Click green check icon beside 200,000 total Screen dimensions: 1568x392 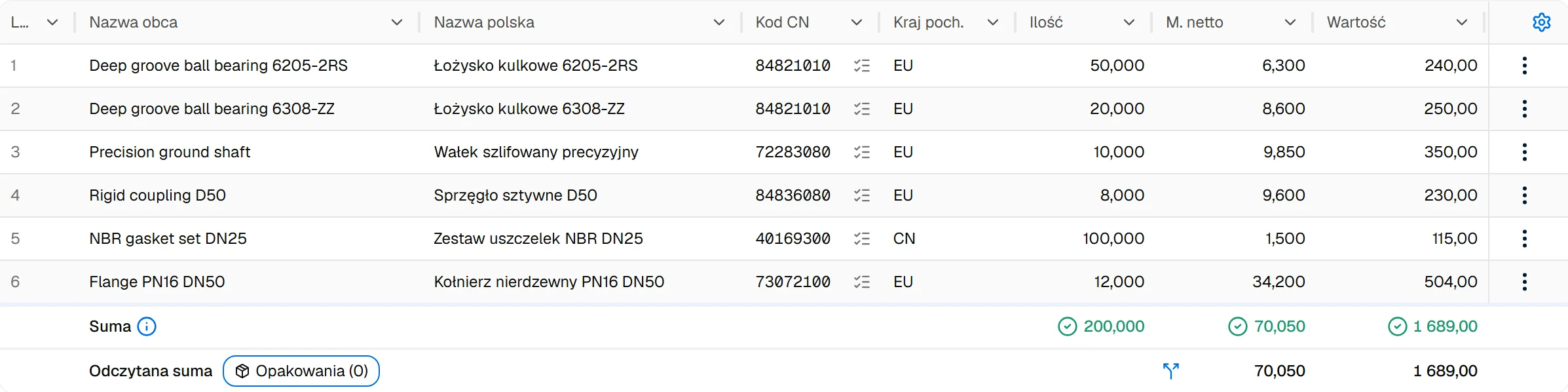pos(1067,326)
